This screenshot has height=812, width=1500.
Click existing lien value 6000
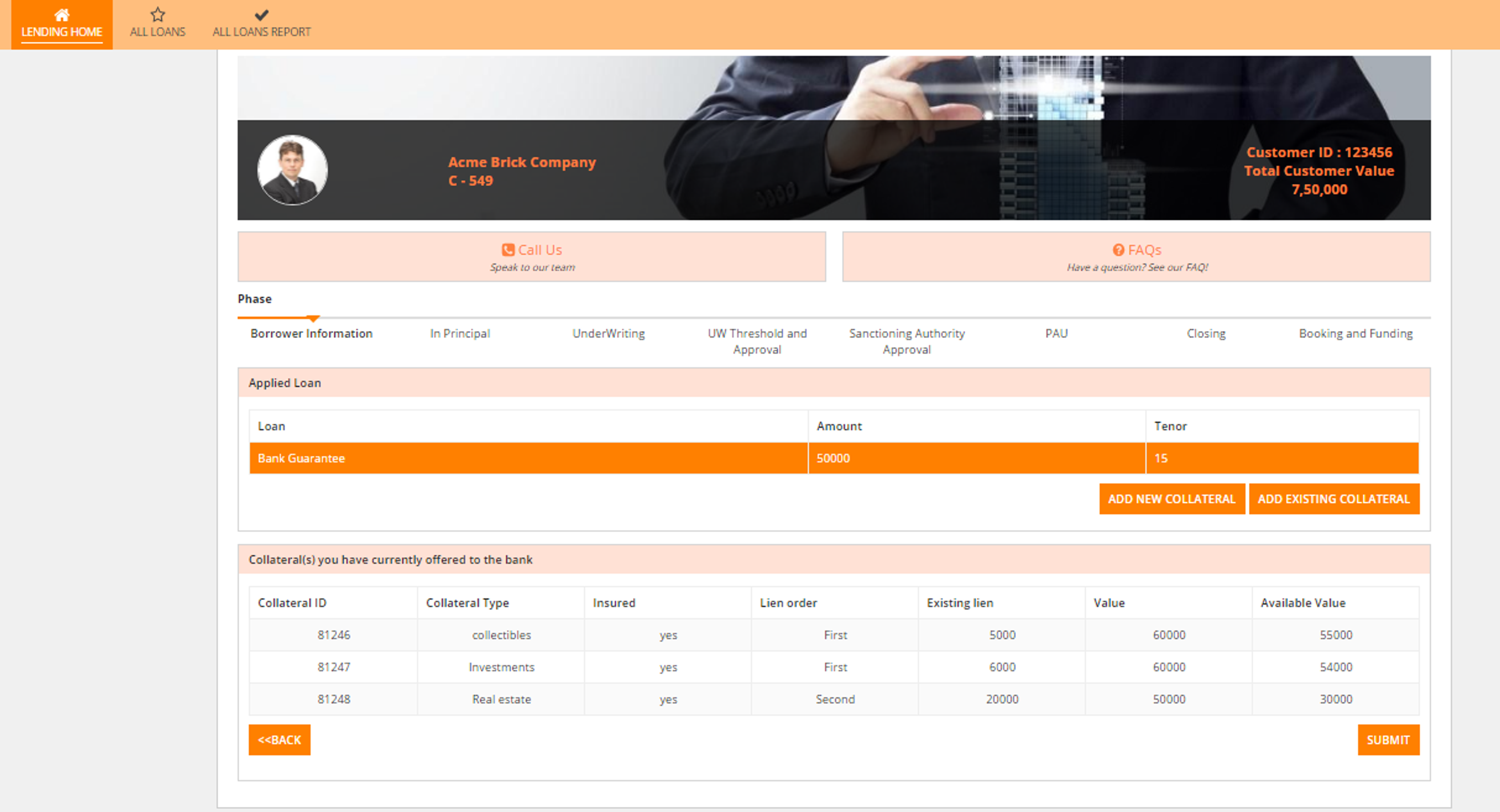[x=1002, y=667]
